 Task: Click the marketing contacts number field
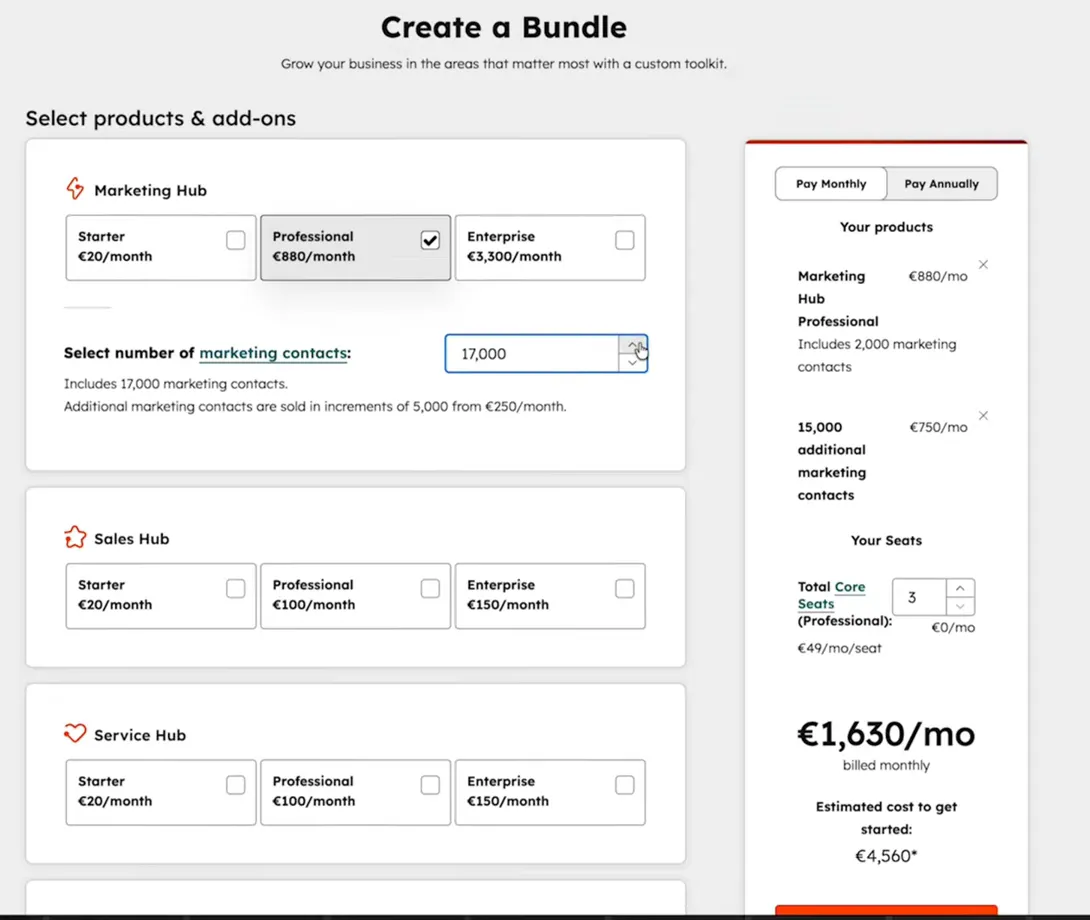[532, 353]
